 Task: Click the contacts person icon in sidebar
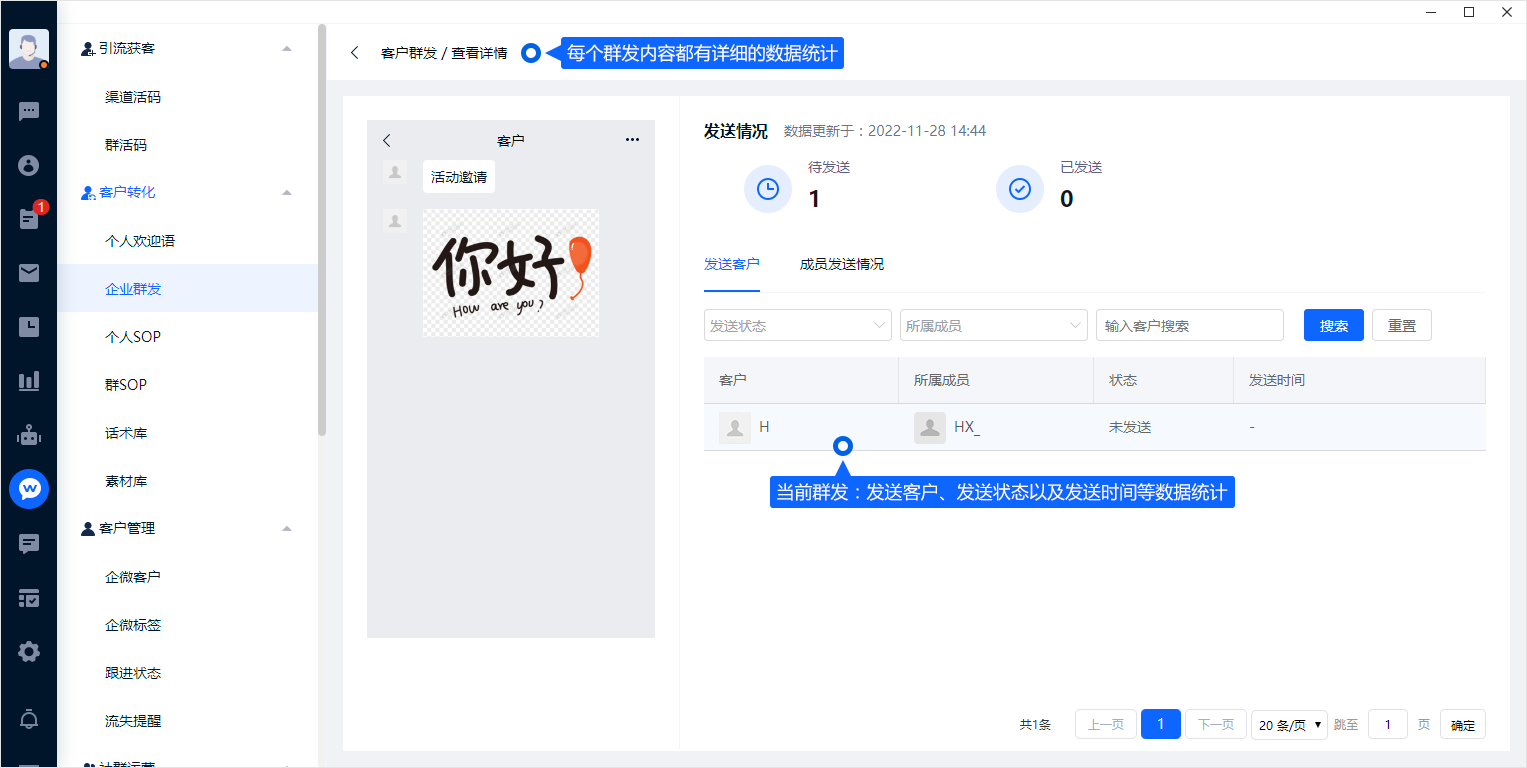(x=29, y=165)
